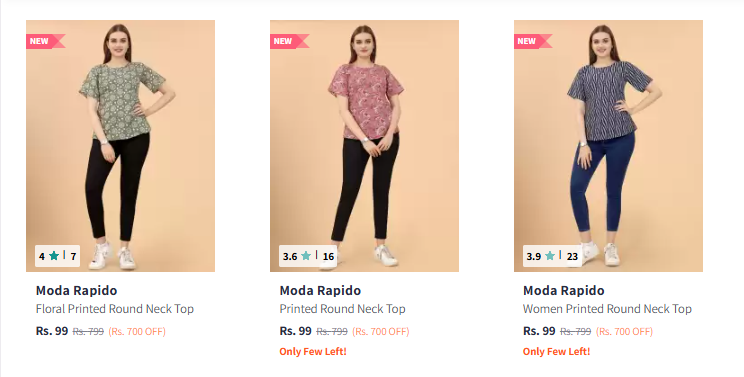
Task: Click the NEW badge on navy striped top
Action: 533,41
